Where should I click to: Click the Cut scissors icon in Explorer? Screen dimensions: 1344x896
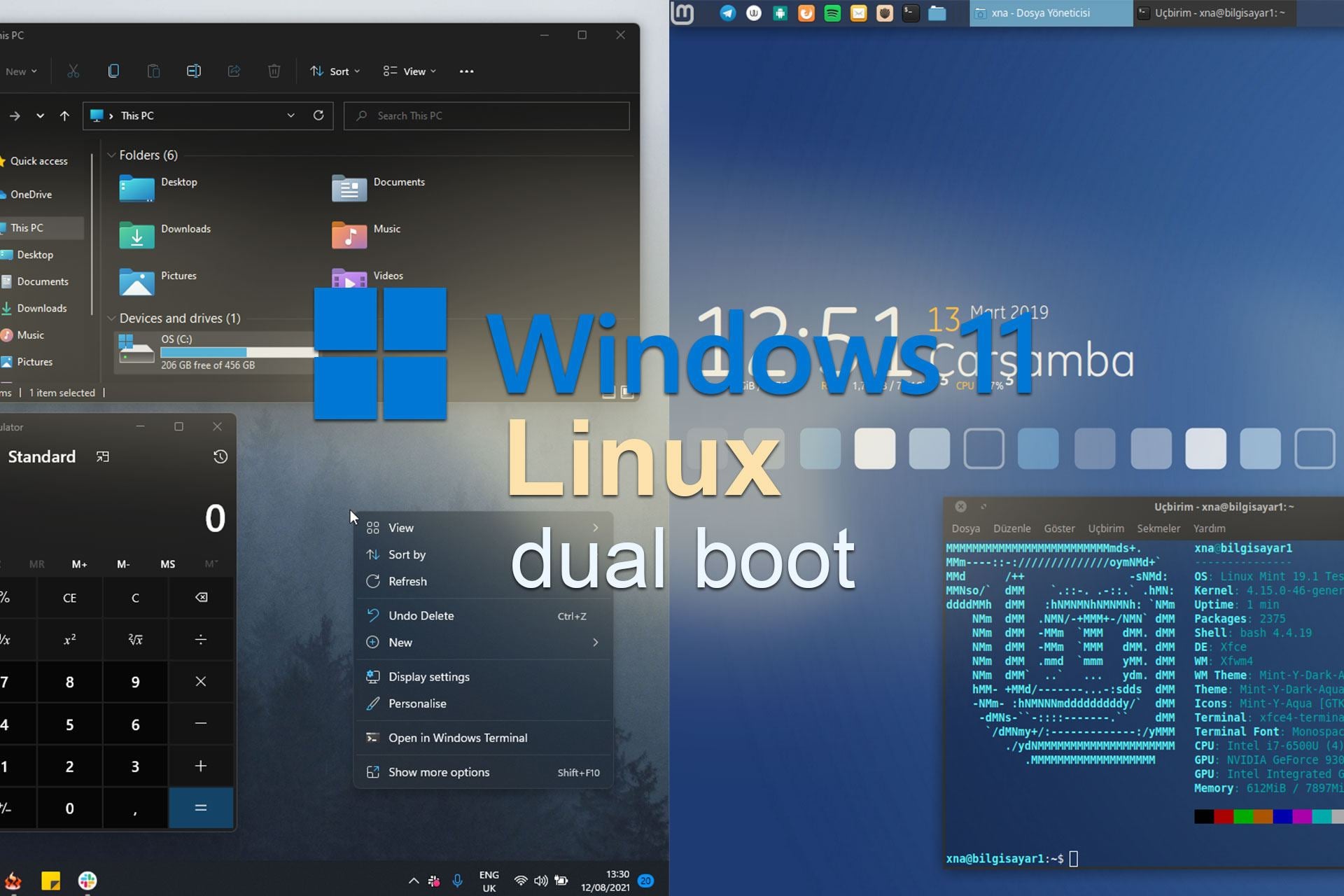coord(73,71)
